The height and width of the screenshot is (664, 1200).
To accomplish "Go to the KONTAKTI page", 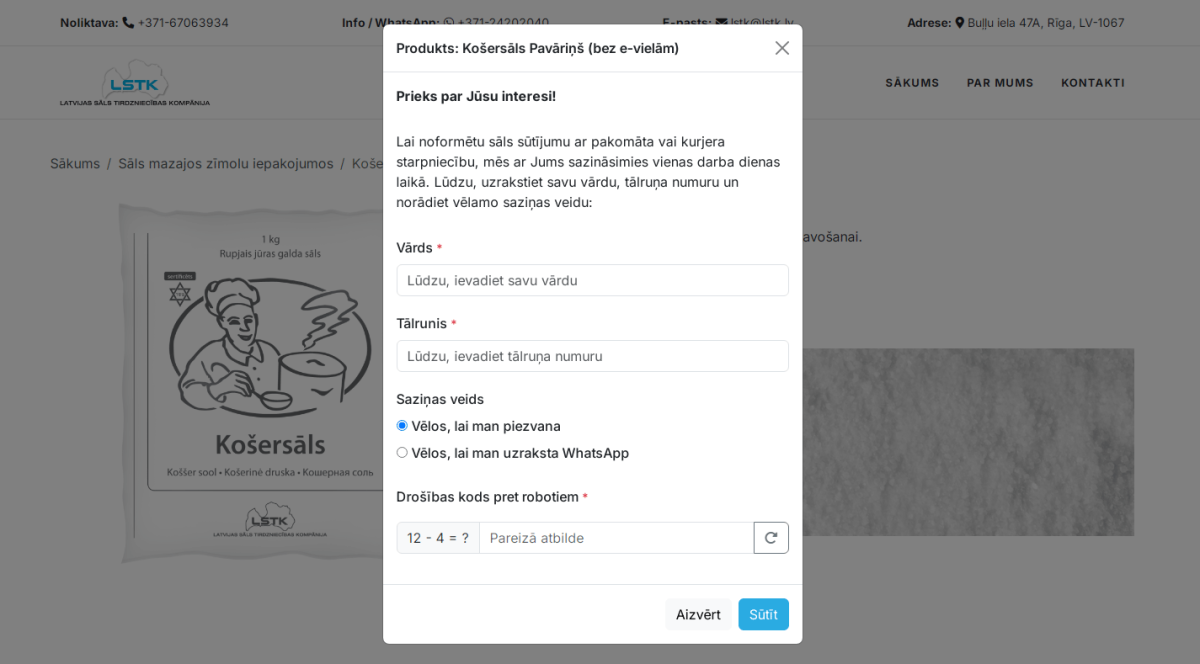I will point(1093,83).
